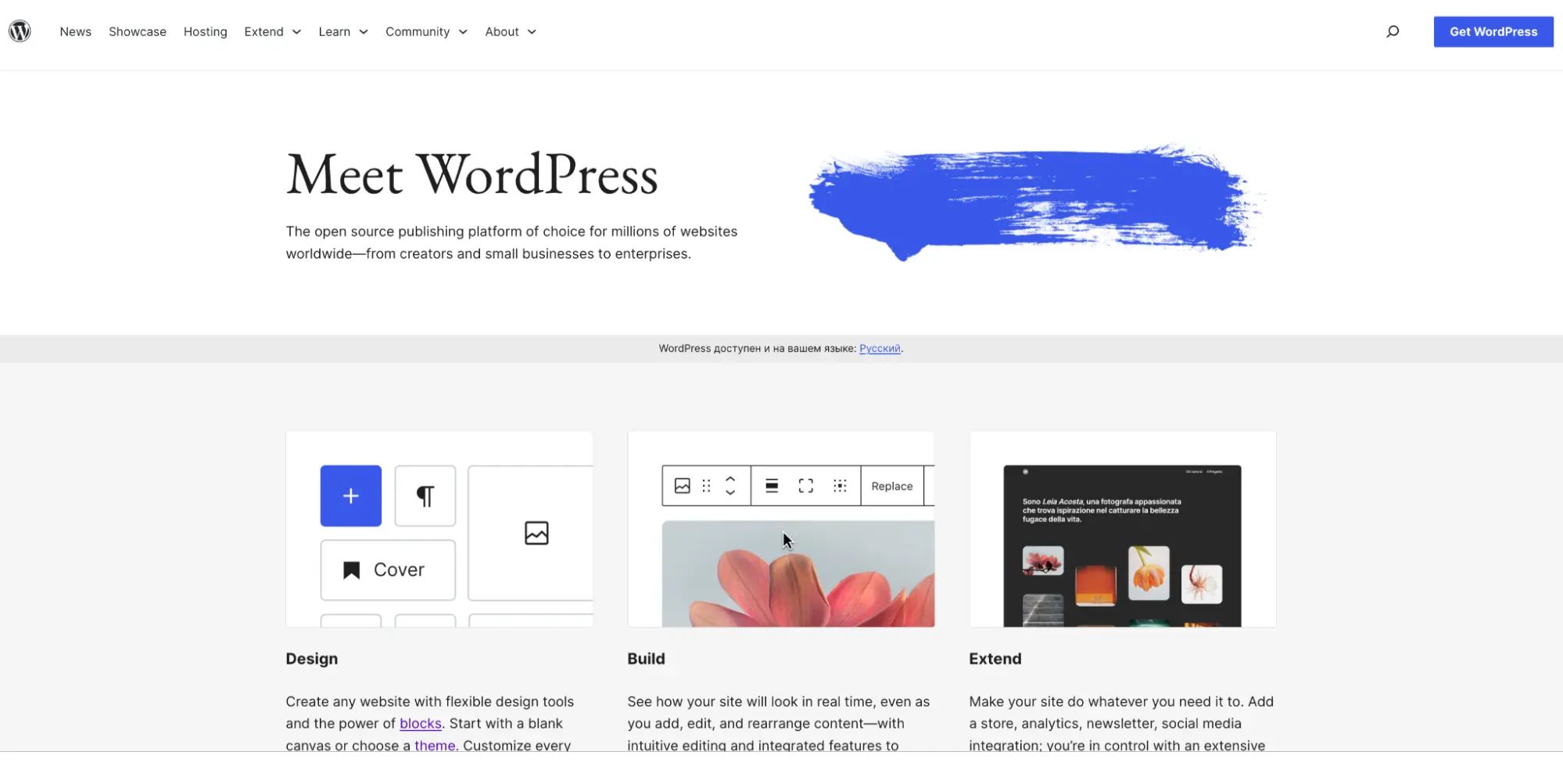
Task: Click the full-screen brackets icon
Action: [806, 485]
